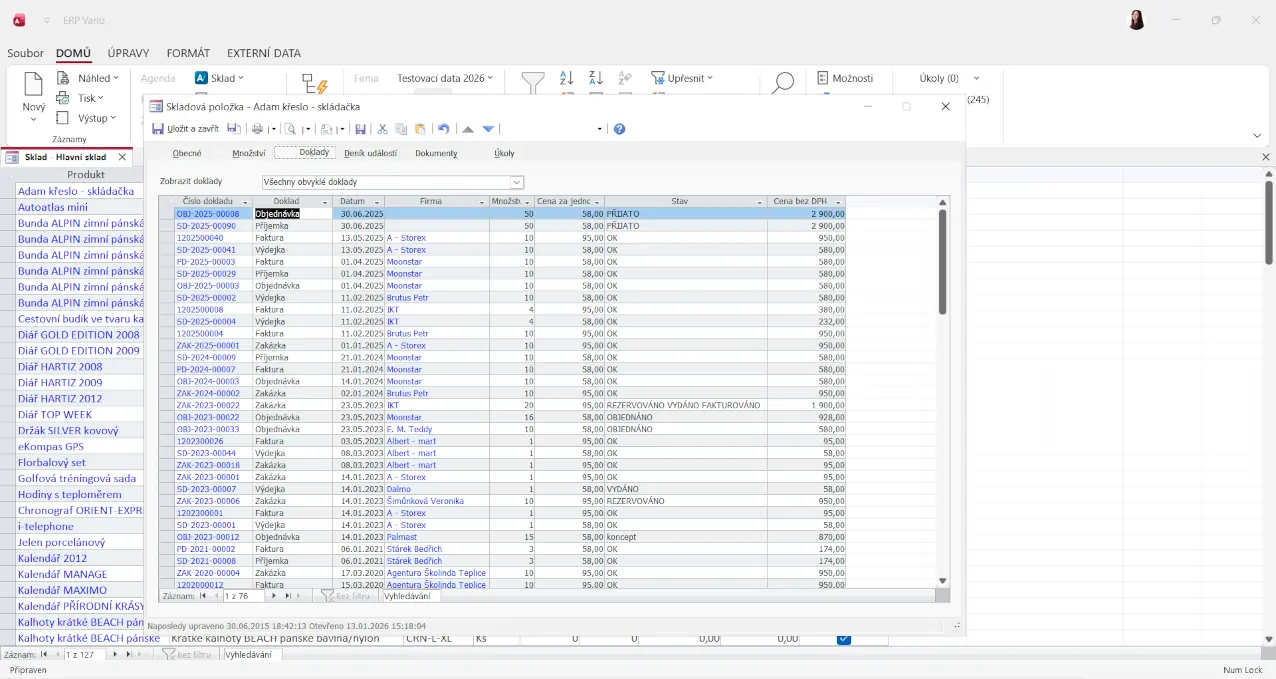Click the sort A to Z ascending icon
The height and width of the screenshot is (679, 1276).
click(567, 78)
